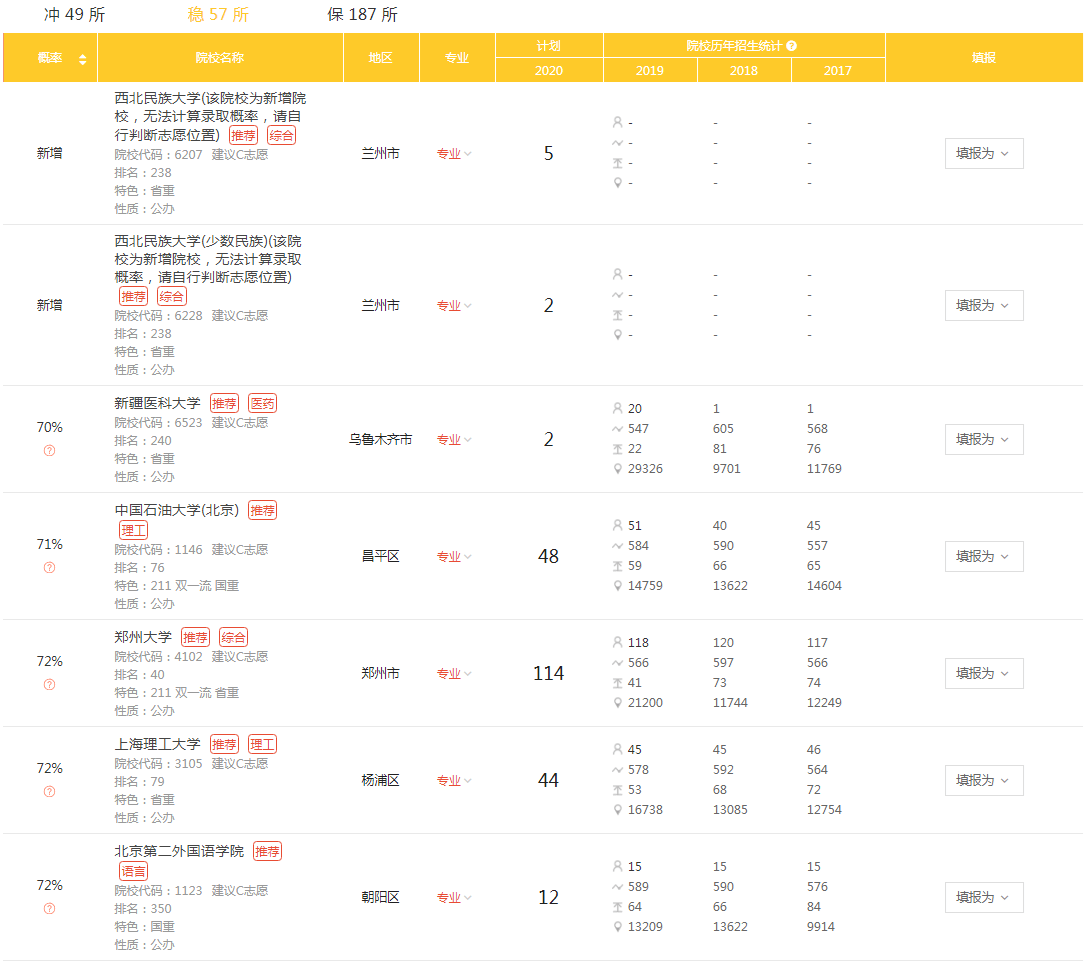Expand 专业 list for 上海理工大学
This screenshot has height=966, width=1086.
tap(454, 781)
